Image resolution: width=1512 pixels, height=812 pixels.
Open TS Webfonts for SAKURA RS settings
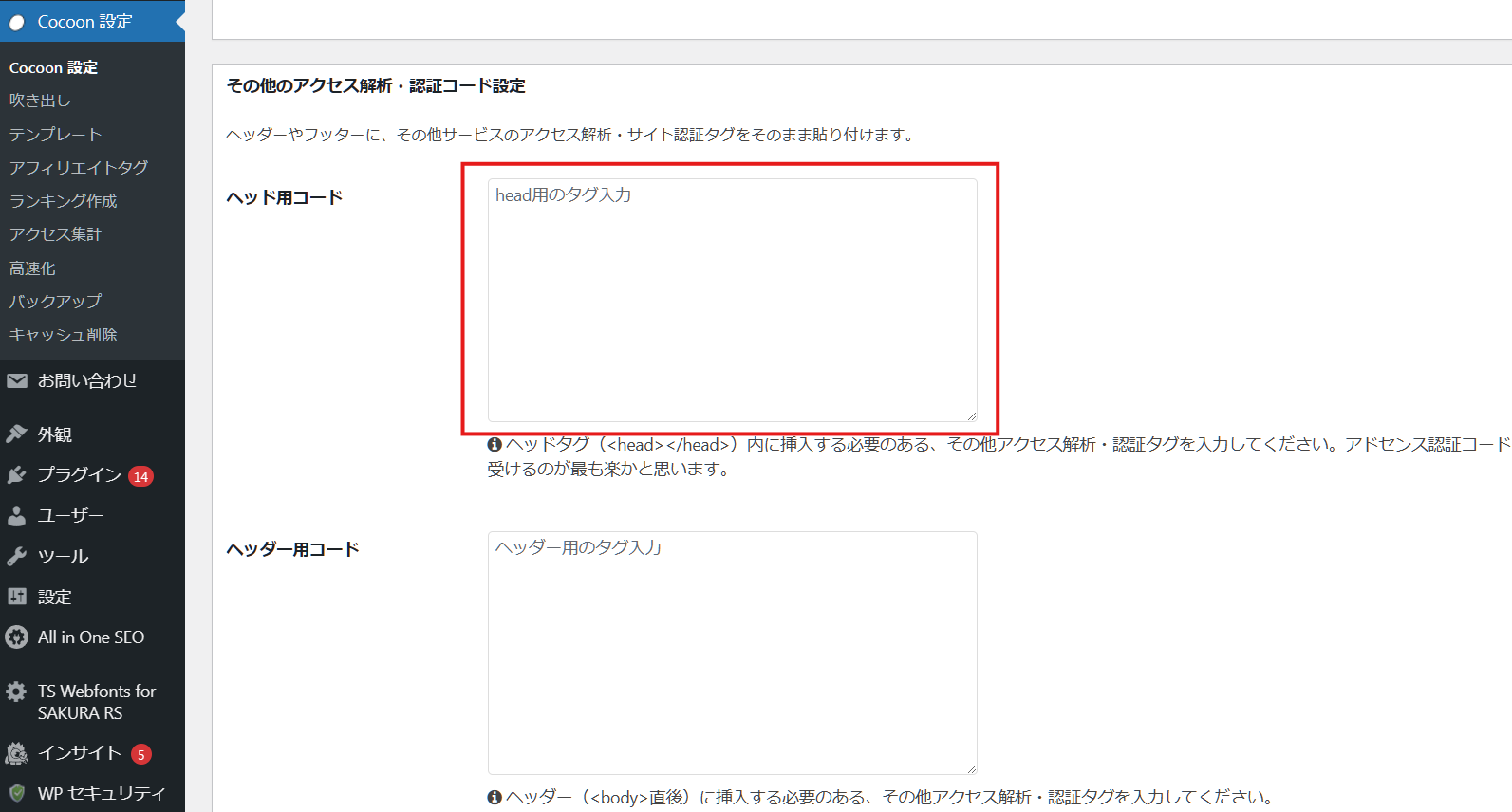[95, 702]
